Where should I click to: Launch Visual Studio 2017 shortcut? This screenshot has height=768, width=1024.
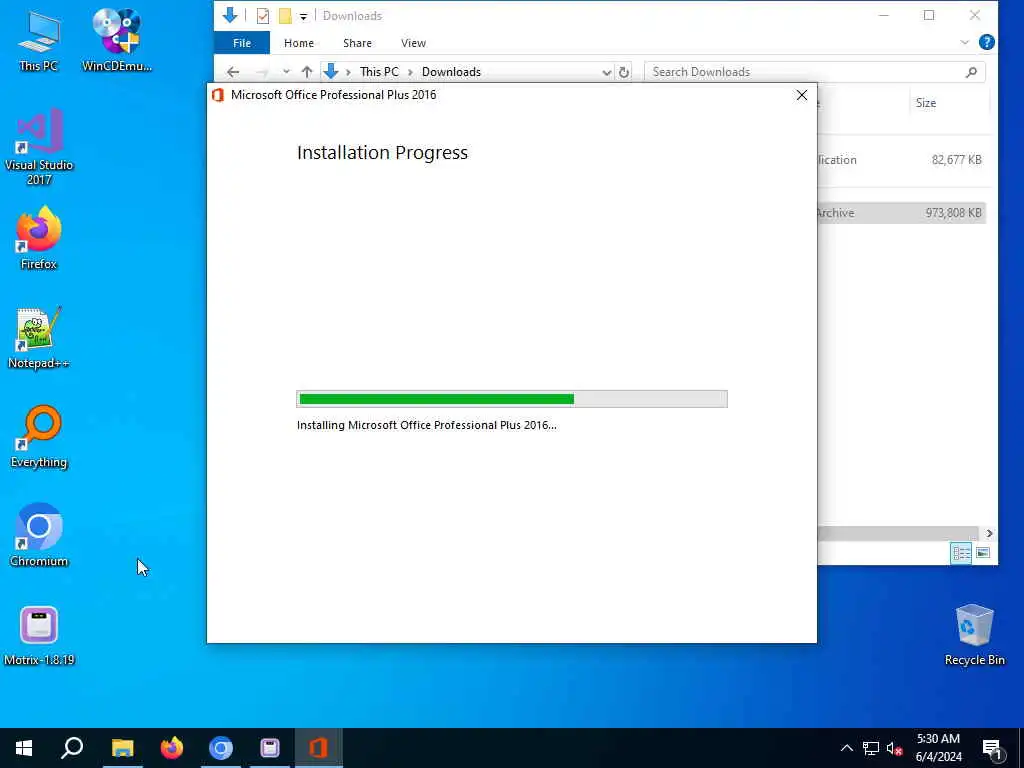coord(39,148)
